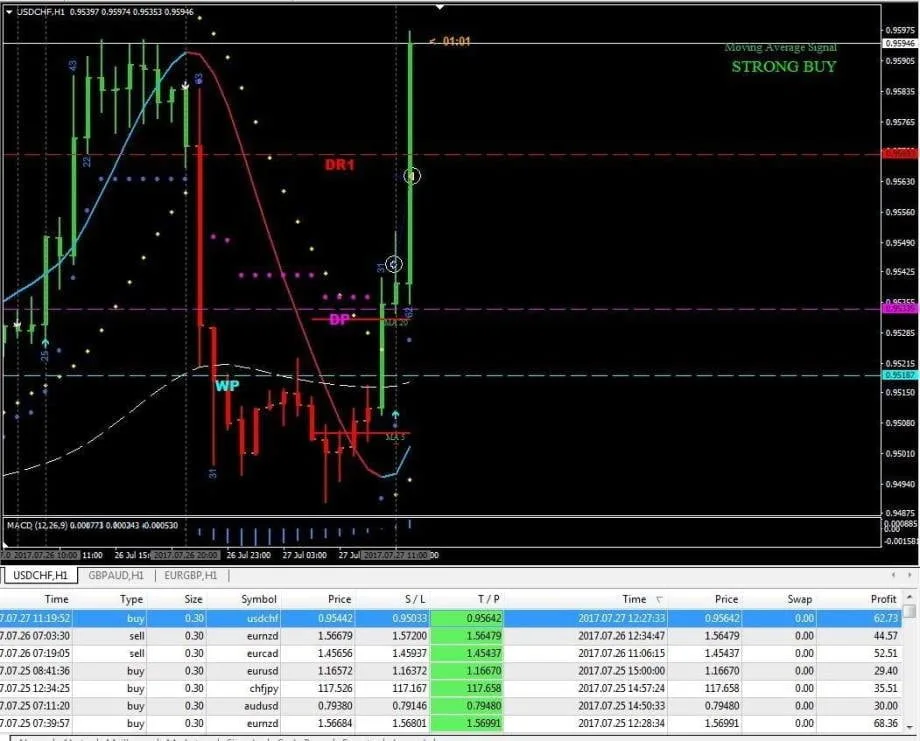Click the STRONG BUY signal text

(786, 66)
